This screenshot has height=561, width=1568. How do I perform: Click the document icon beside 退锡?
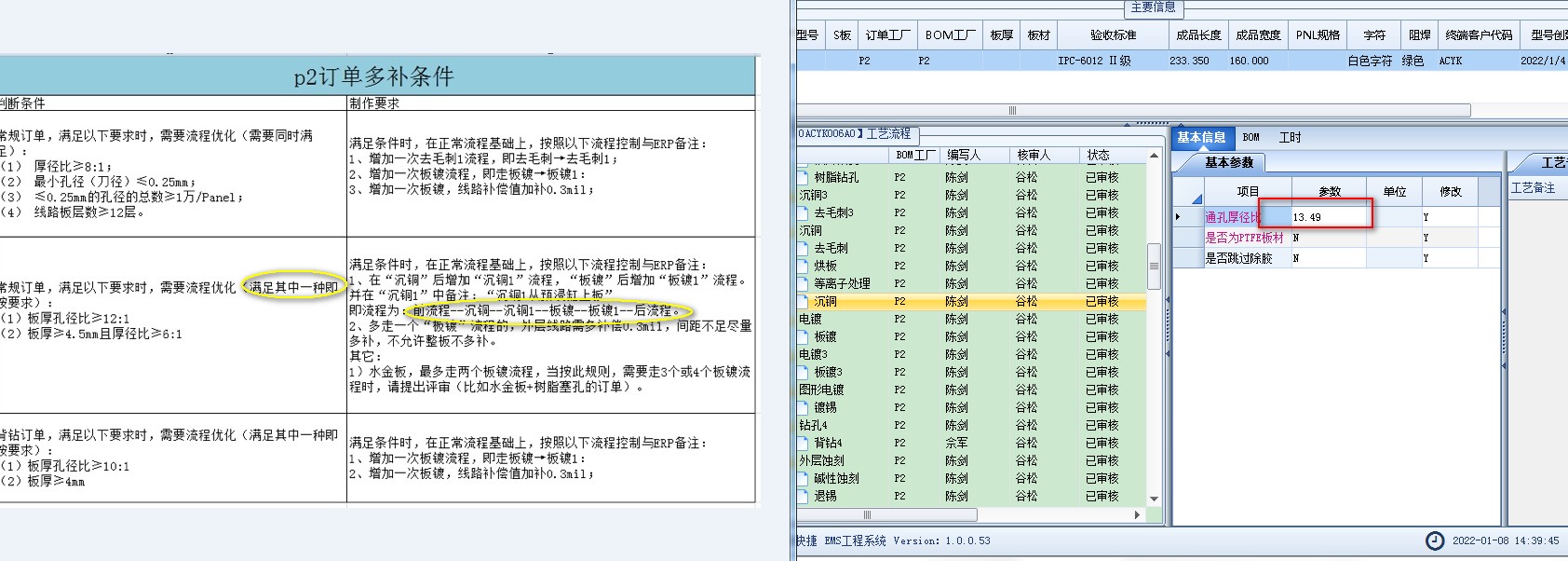(x=804, y=496)
